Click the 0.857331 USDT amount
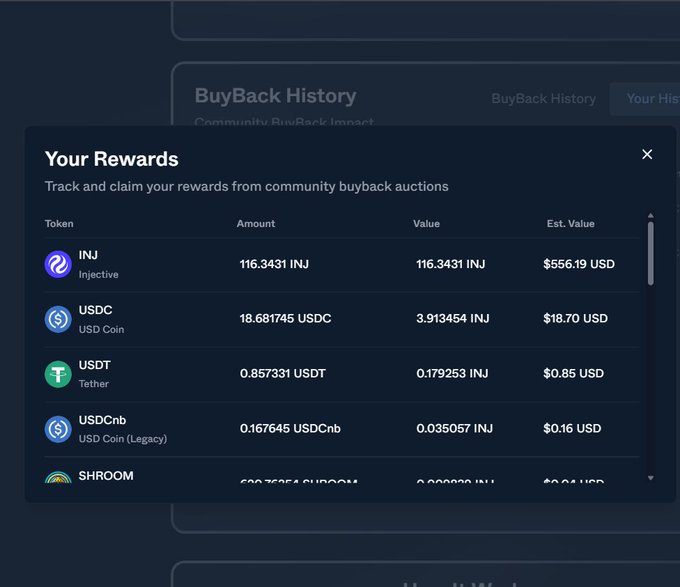The image size is (680, 587). point(283,373)
